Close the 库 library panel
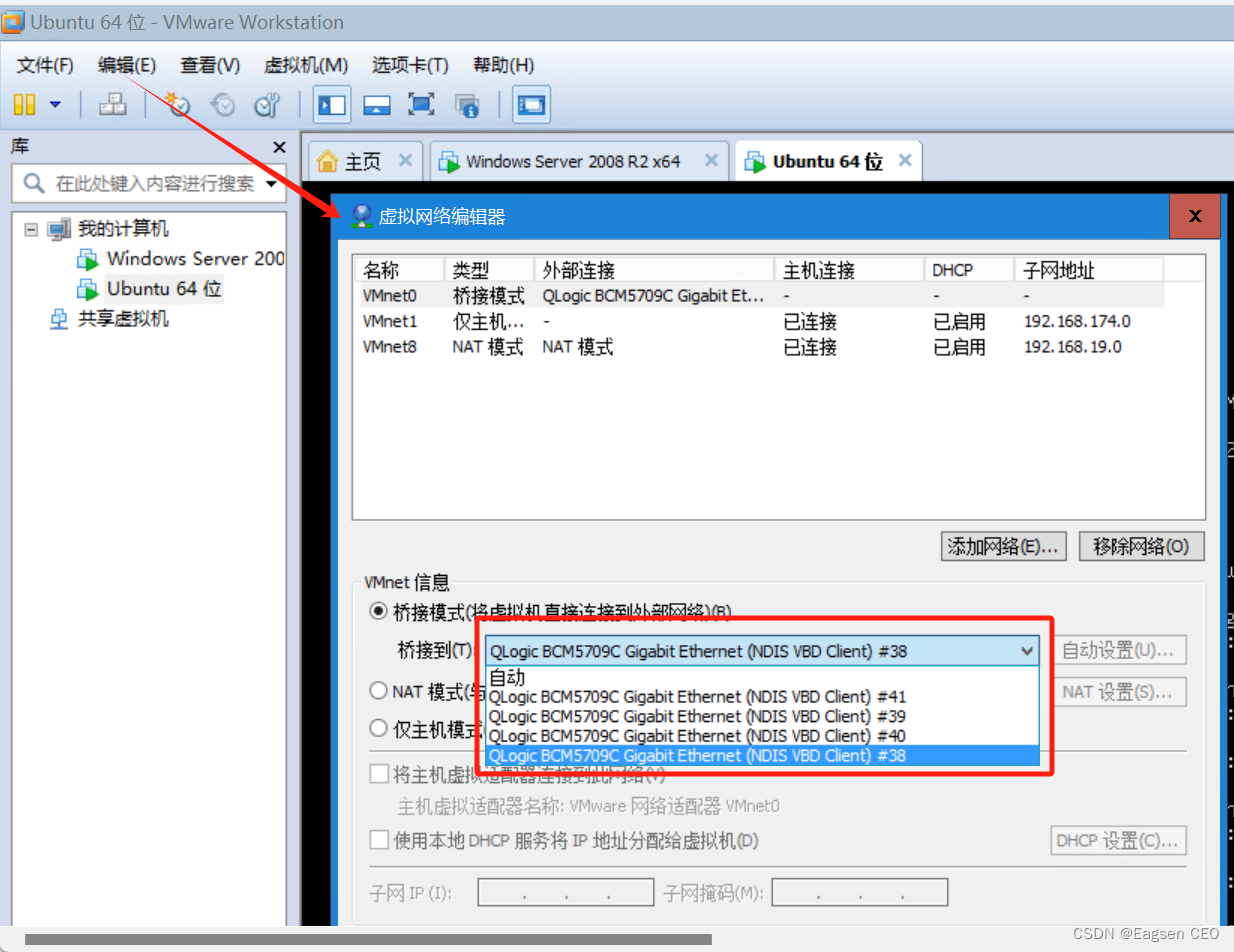Screen dimensions: 1234x952 [279, 147]
